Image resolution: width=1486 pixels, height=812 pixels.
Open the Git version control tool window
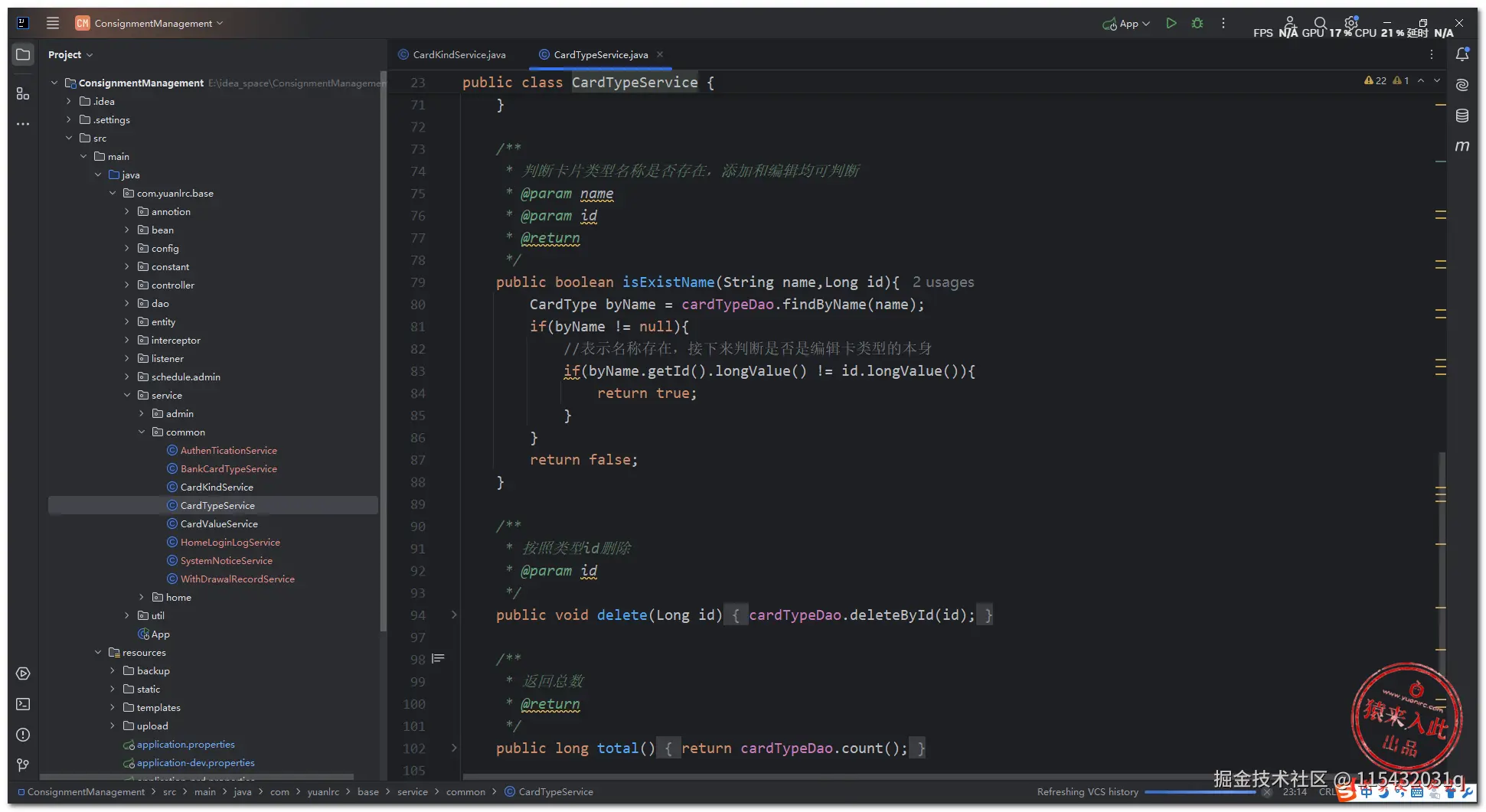pyautogui.click(x=23, y=765)
